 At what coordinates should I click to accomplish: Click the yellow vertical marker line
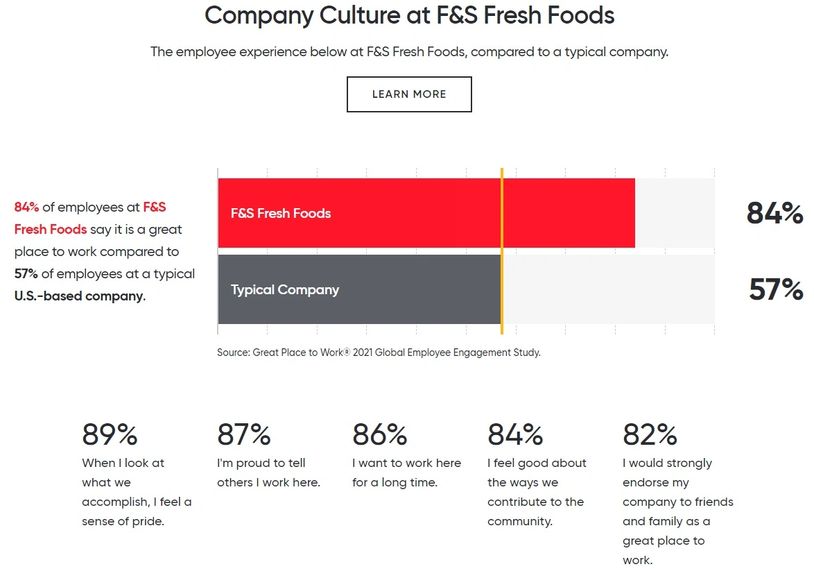(x=501, y=250)
